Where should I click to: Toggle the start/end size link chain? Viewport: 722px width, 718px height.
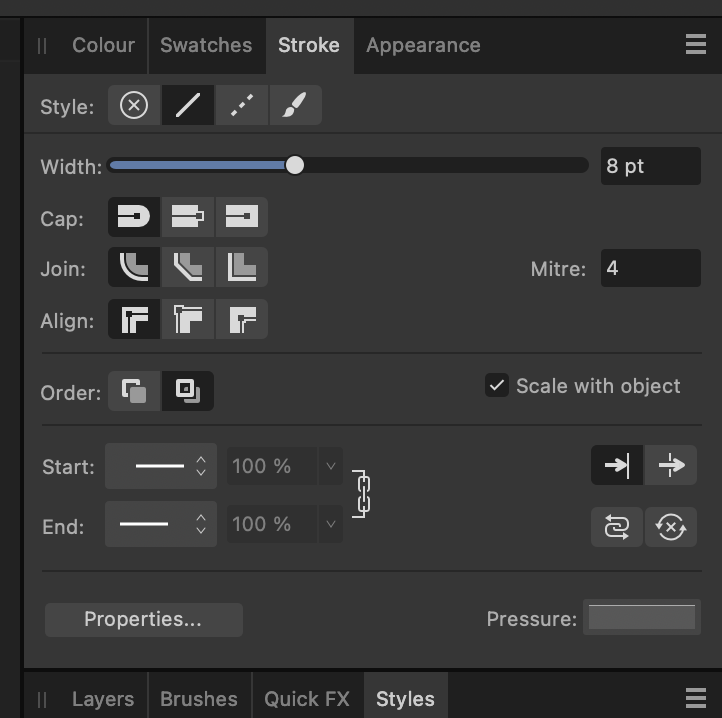pyautogui.click(x=362, y=494)
